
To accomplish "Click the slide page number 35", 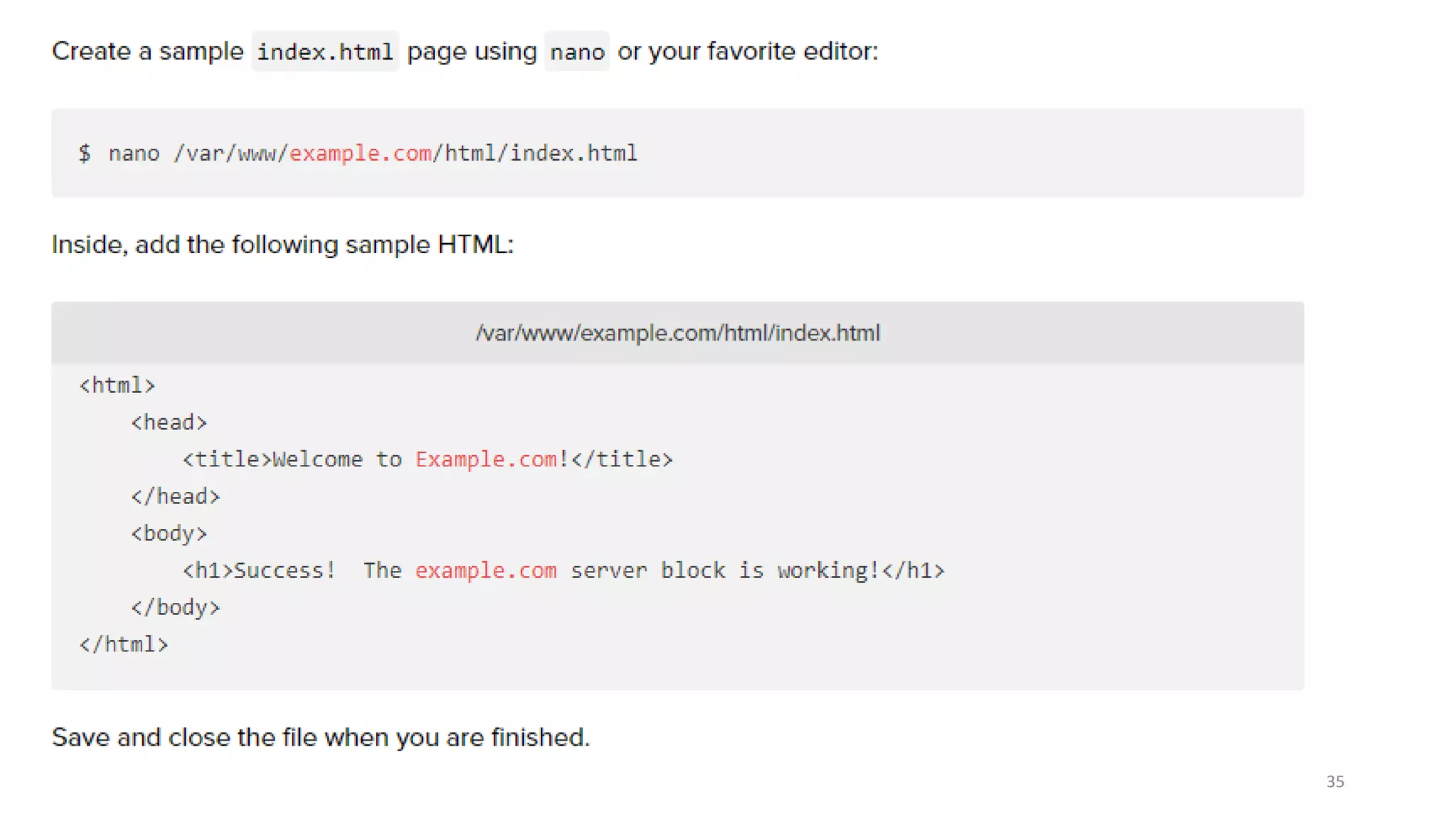I will 1334,781.
